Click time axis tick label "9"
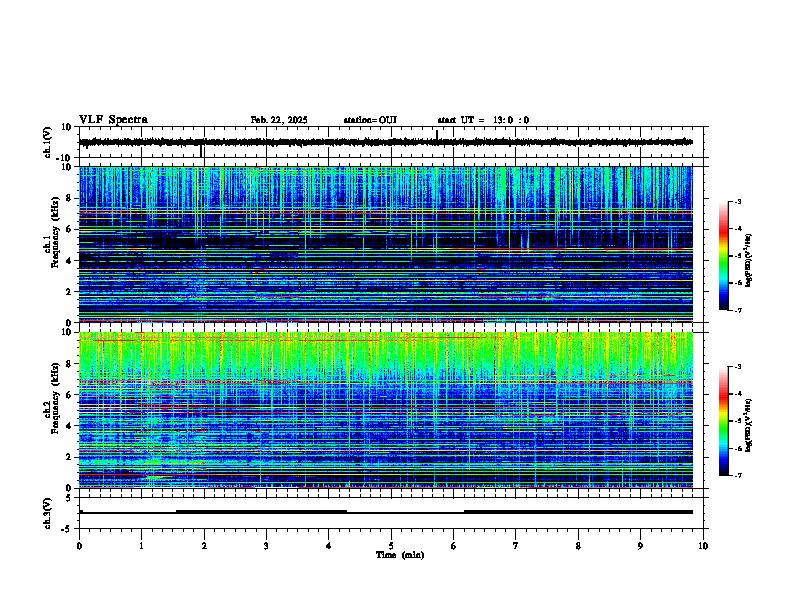The height and width of the screenshot is (612, 792). point(640,546)
